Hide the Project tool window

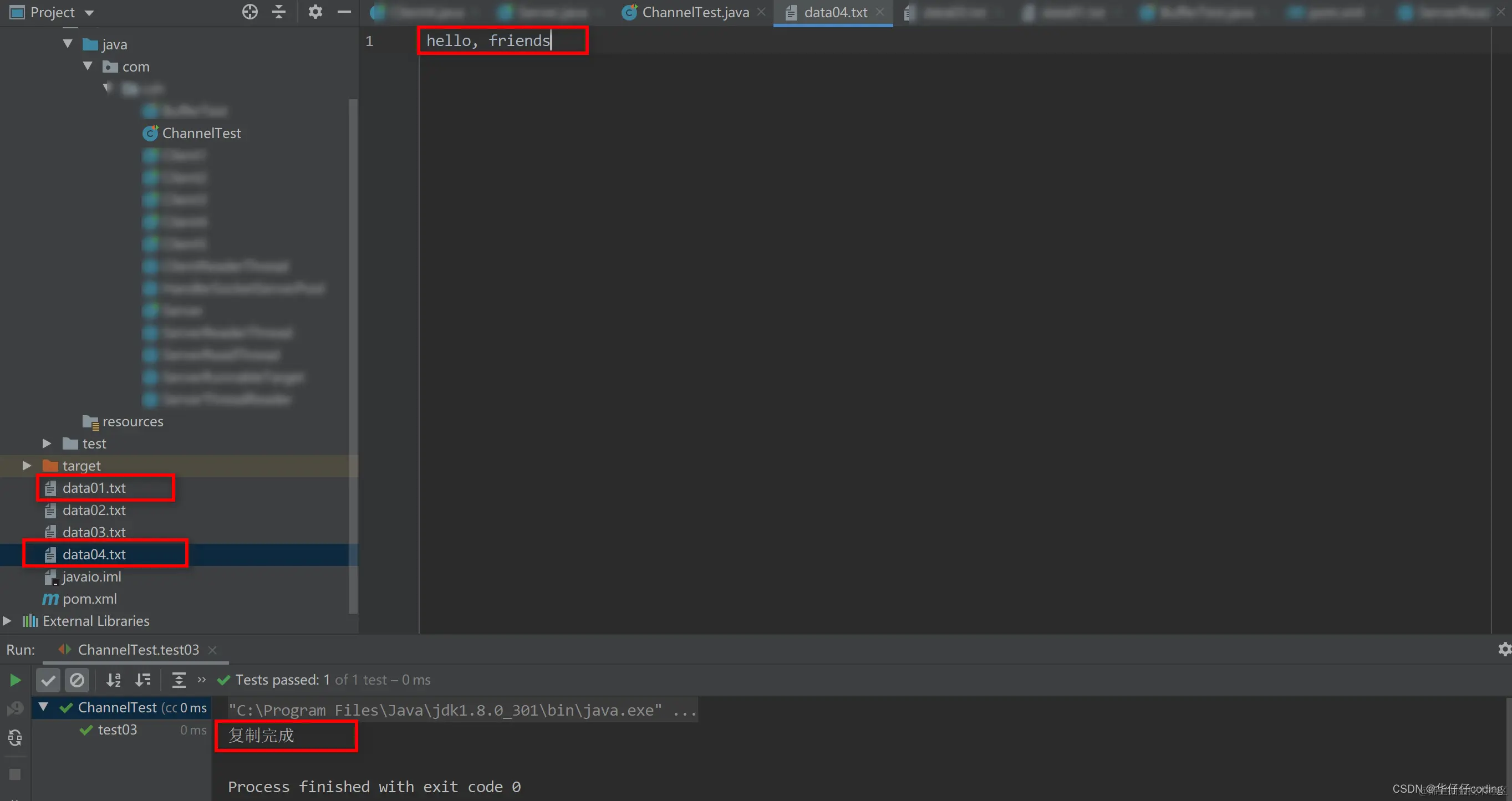(344, 12)
